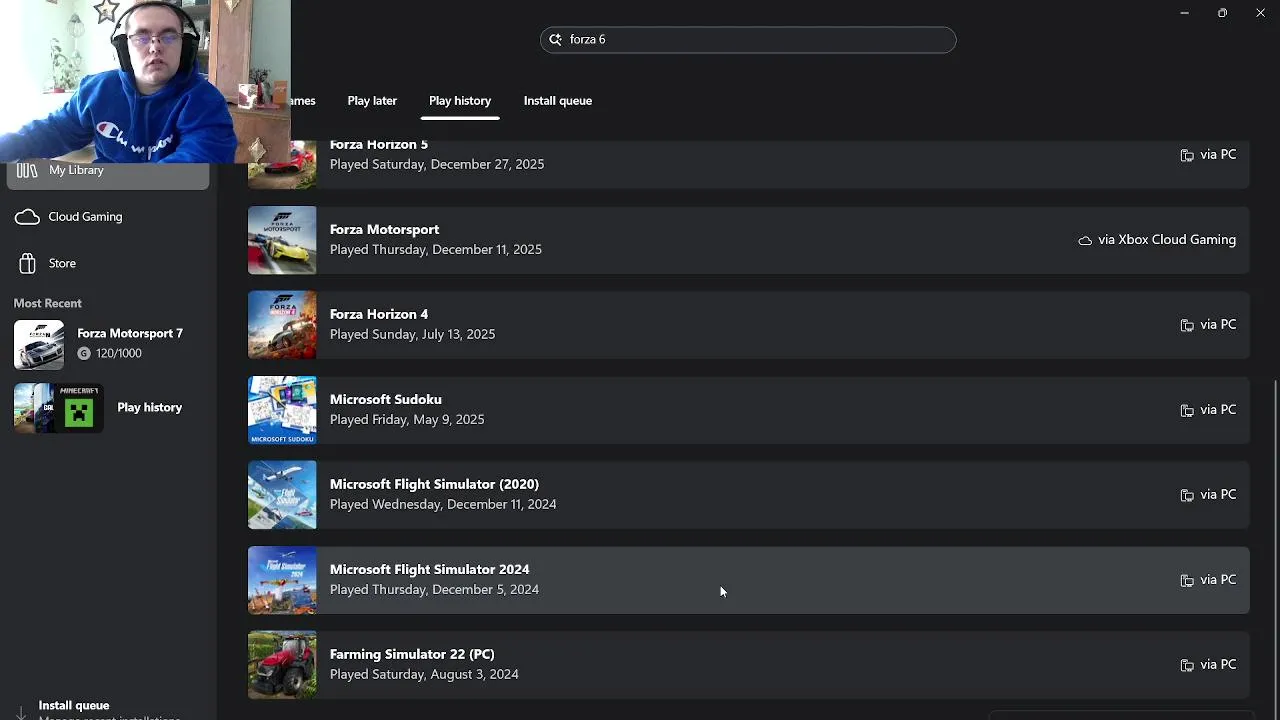
Task: Click 'Played Thursday, December 11, 2025' text
Action: coord(436,249)
